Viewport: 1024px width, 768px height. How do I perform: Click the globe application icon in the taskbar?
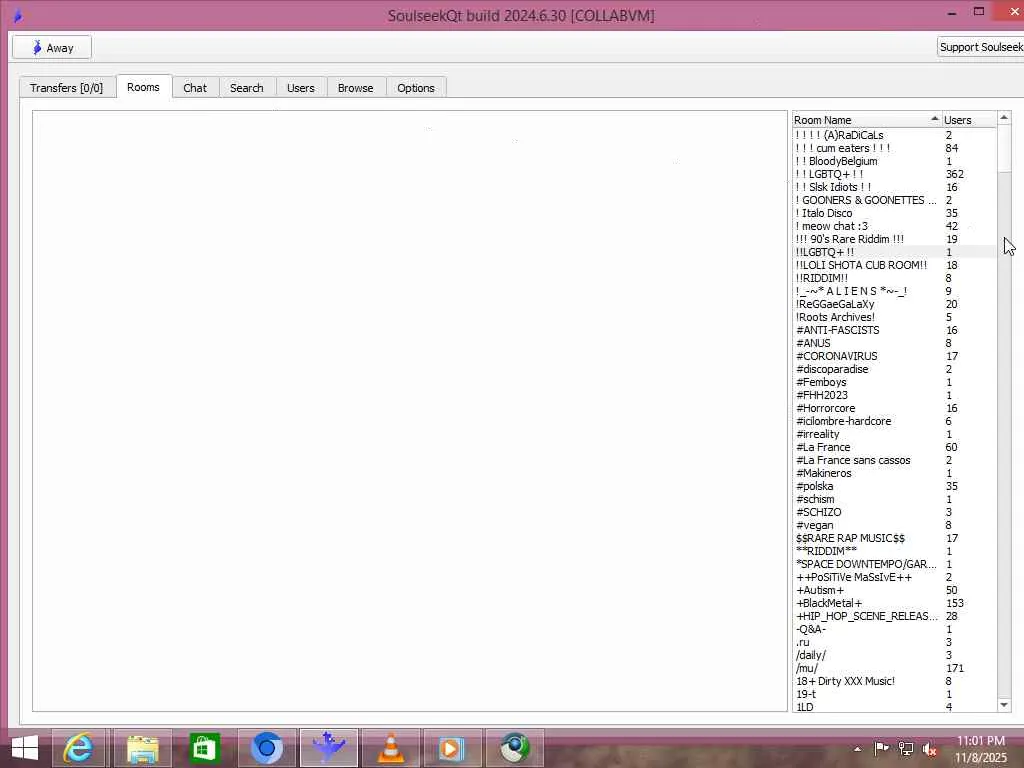pos(515,748)
